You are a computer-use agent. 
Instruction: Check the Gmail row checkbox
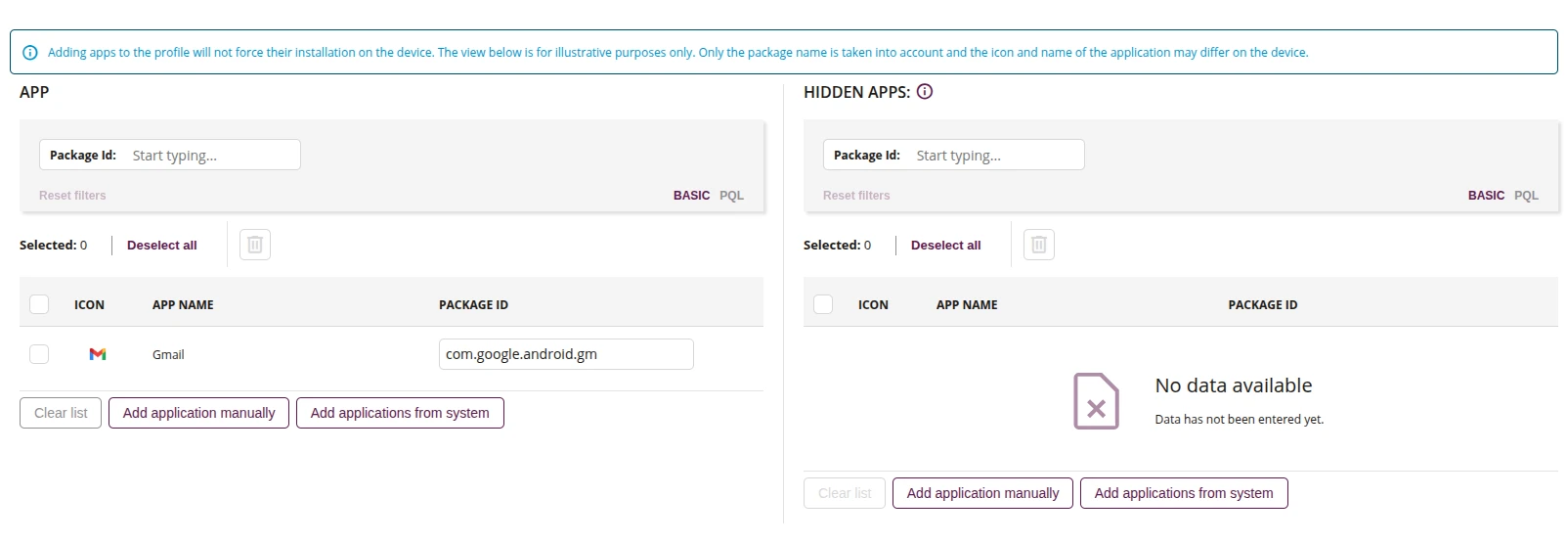click(x=39, y=354)
